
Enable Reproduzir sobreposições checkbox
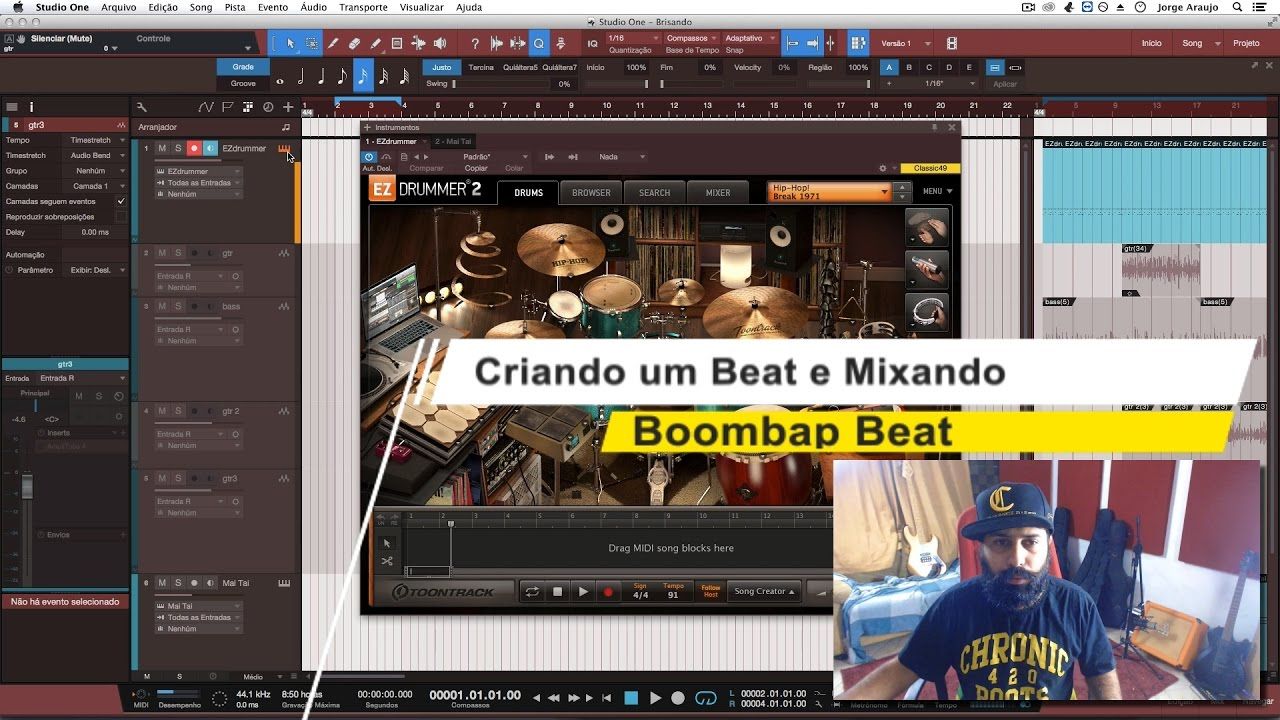pyautogui.click(x=121, y=216)
